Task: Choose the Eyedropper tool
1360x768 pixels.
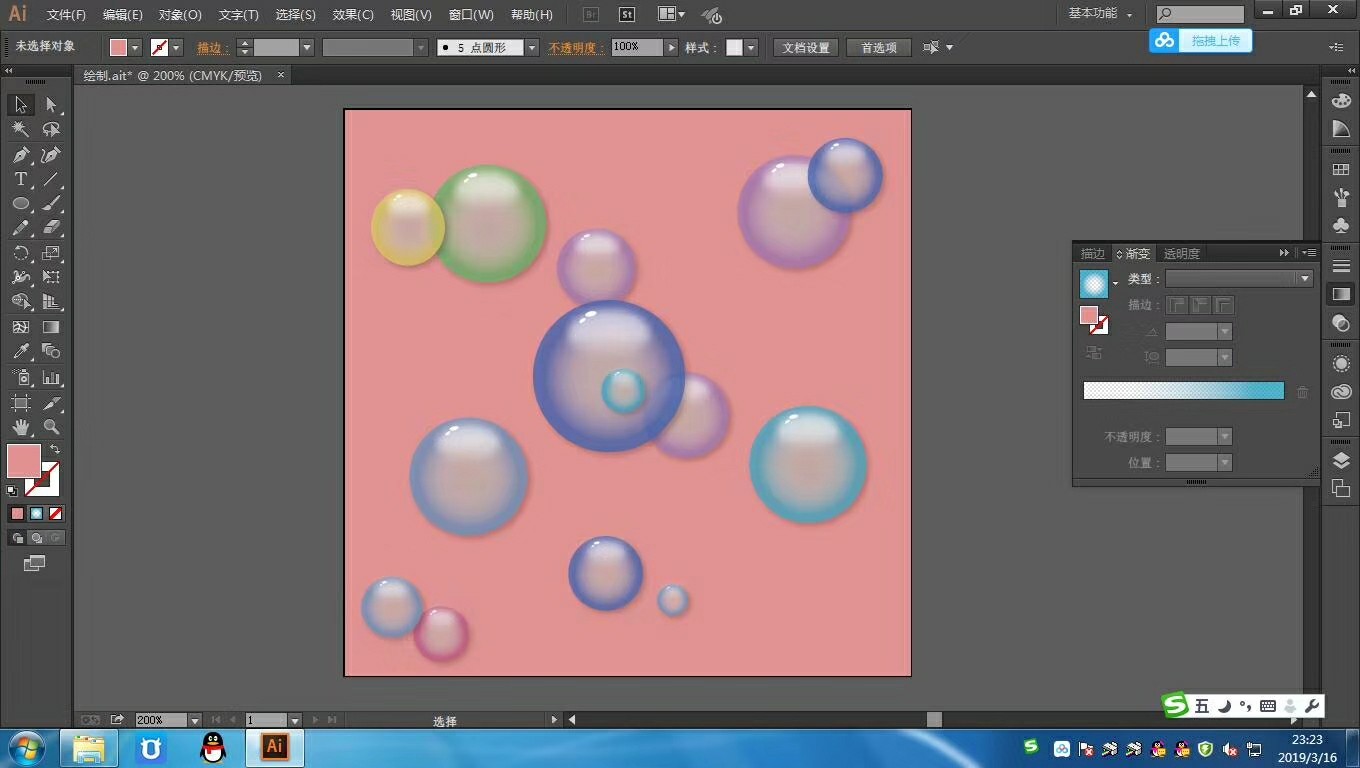Action: pyautogui.click(x=20, y=351)
